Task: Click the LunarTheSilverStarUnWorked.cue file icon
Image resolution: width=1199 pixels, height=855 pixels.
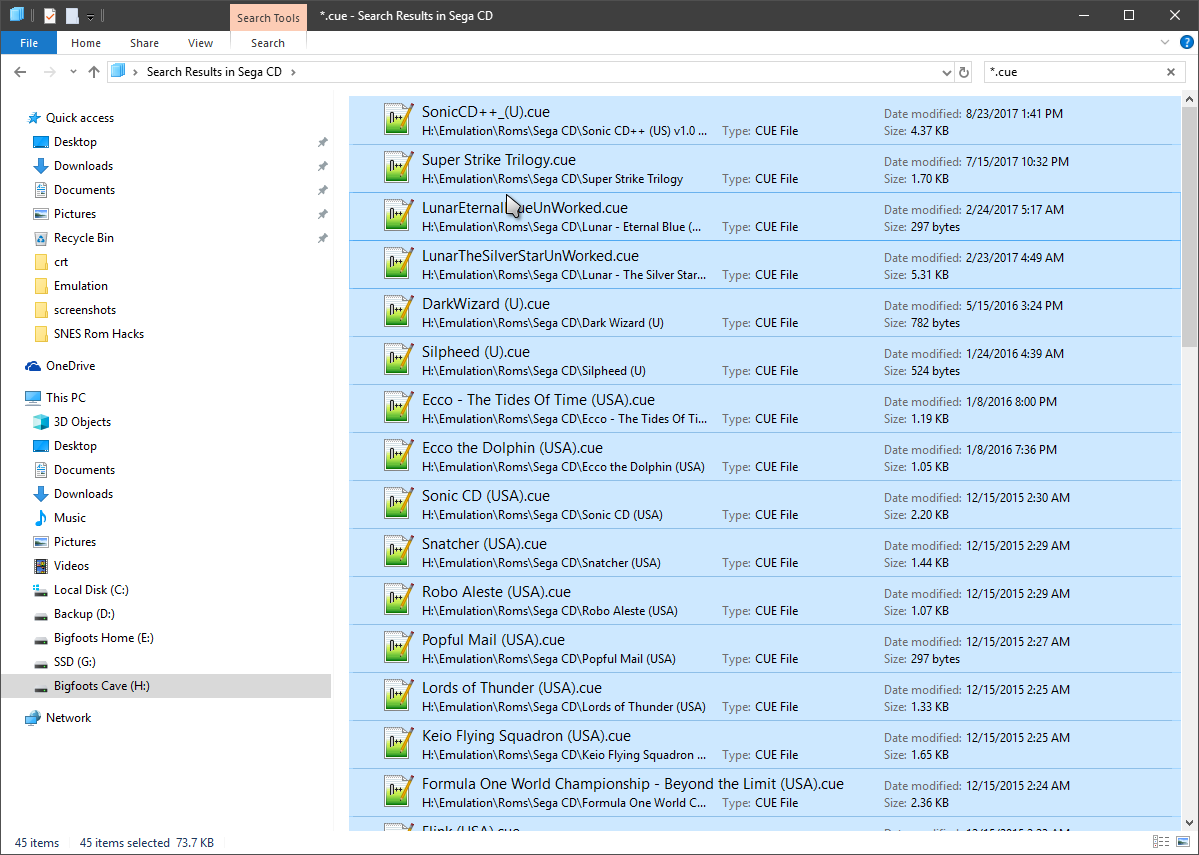Action: point(398,264)
